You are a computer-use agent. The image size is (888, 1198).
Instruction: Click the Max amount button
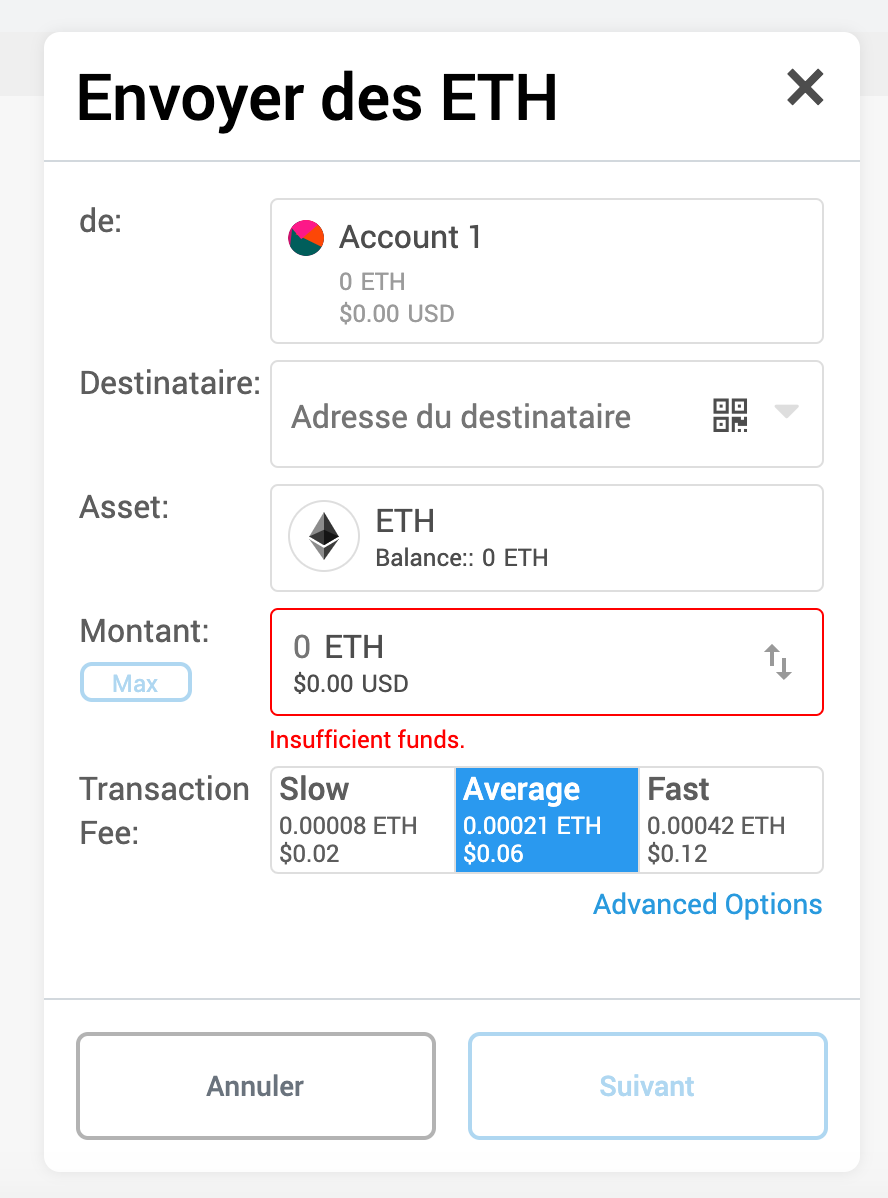136,682
